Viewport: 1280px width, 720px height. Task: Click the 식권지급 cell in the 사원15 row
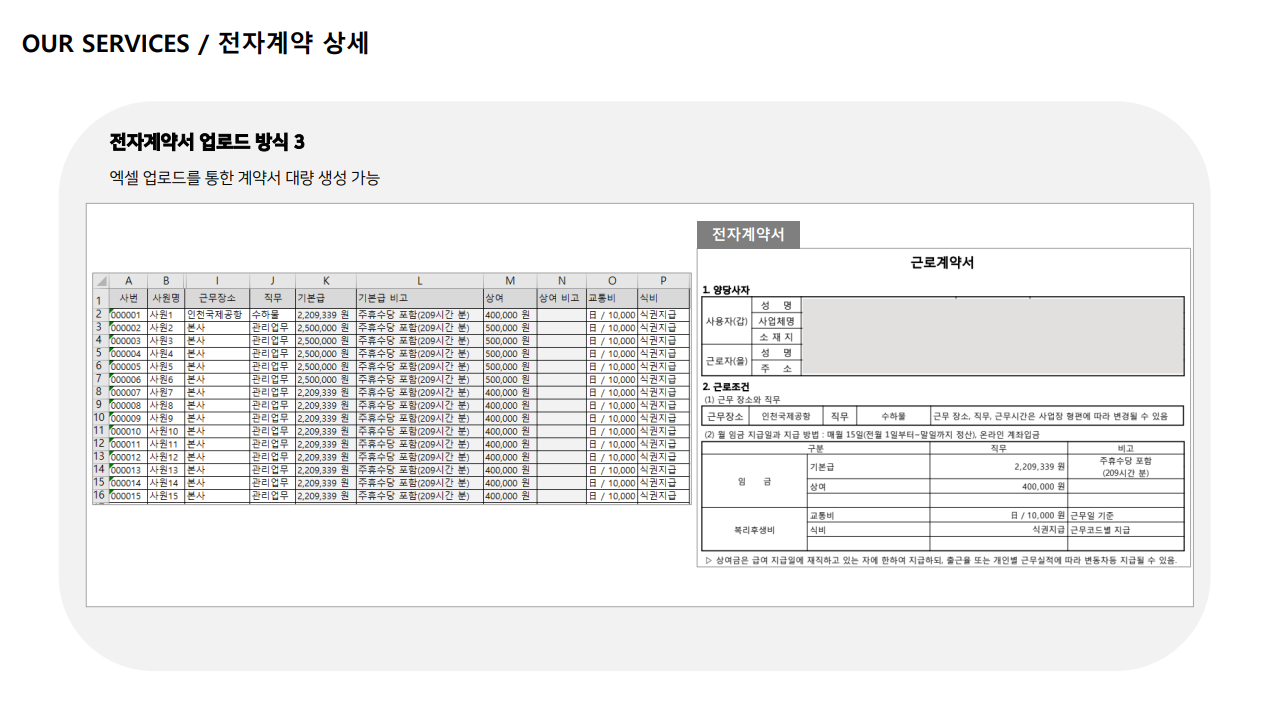click(663, 496)
